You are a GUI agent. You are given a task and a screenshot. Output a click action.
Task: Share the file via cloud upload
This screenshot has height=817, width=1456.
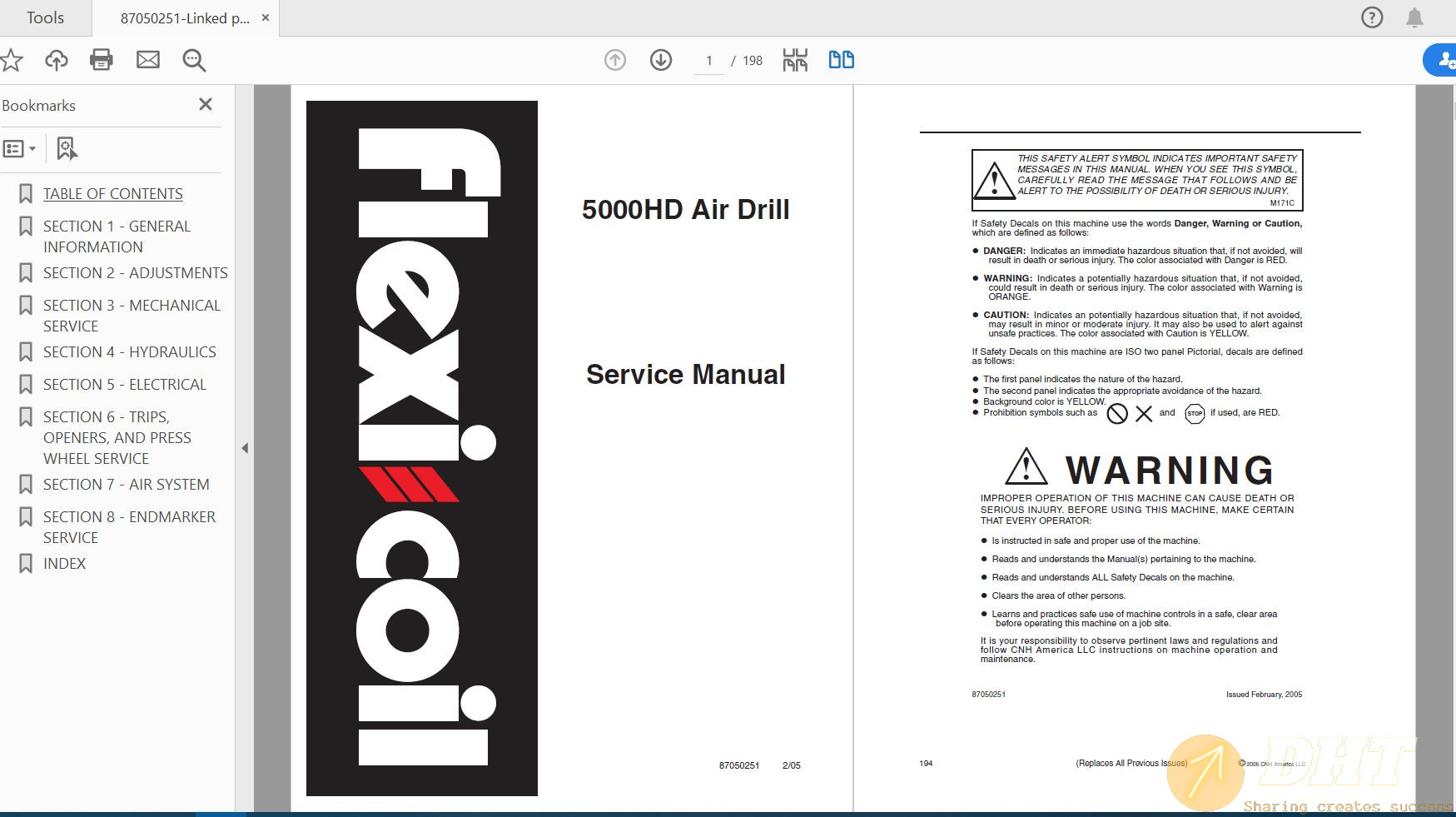(x=55, y=59)
